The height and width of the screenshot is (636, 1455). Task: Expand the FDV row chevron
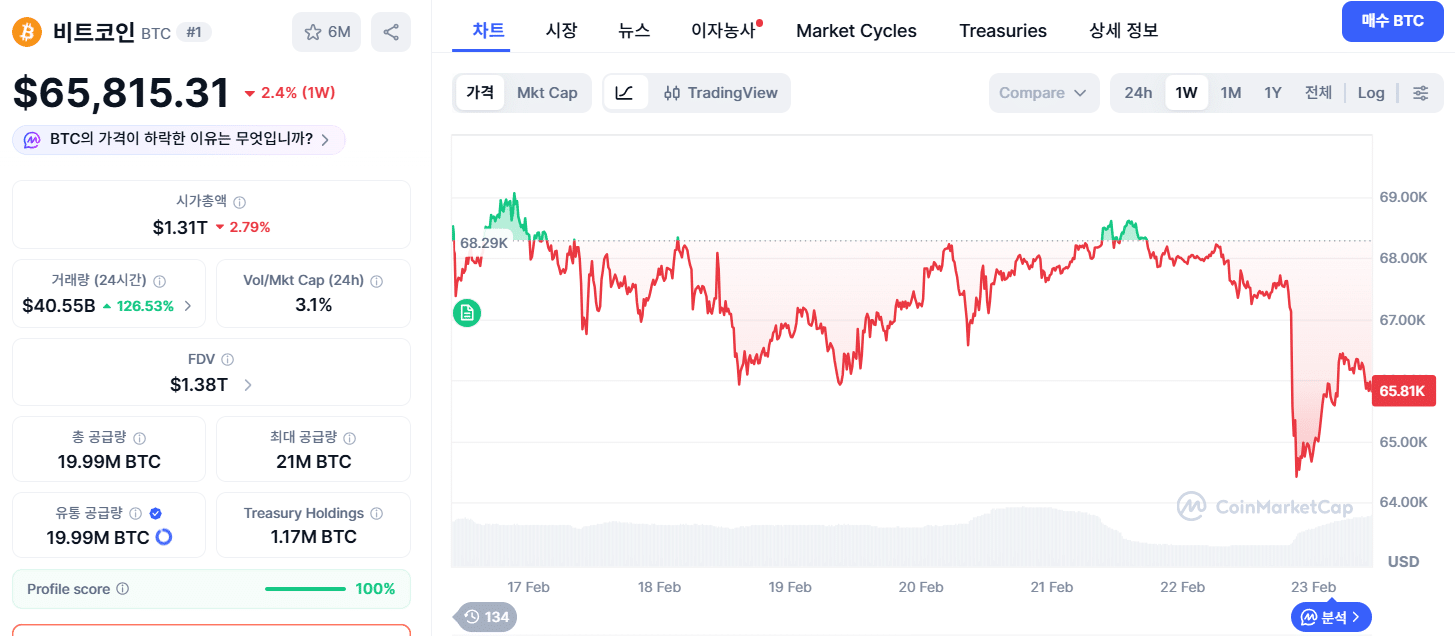(250, 382)
